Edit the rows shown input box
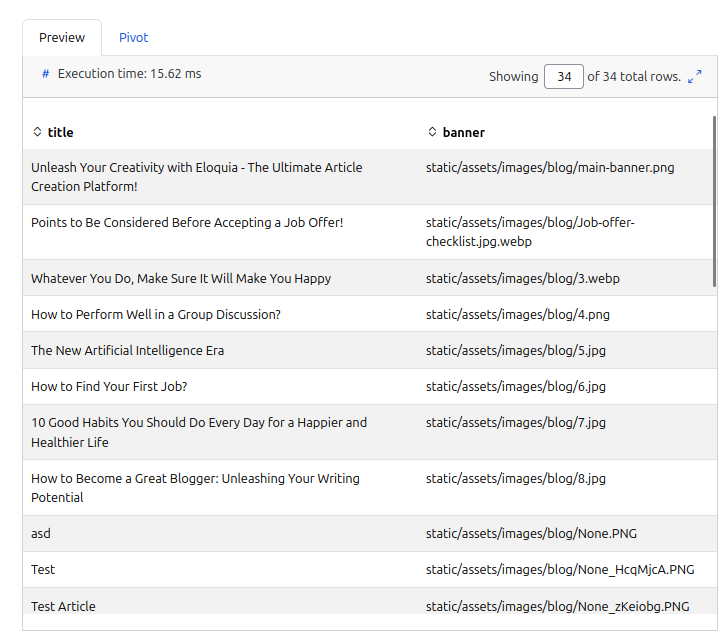Screen dimensions: 727x635 click(563, 76)
